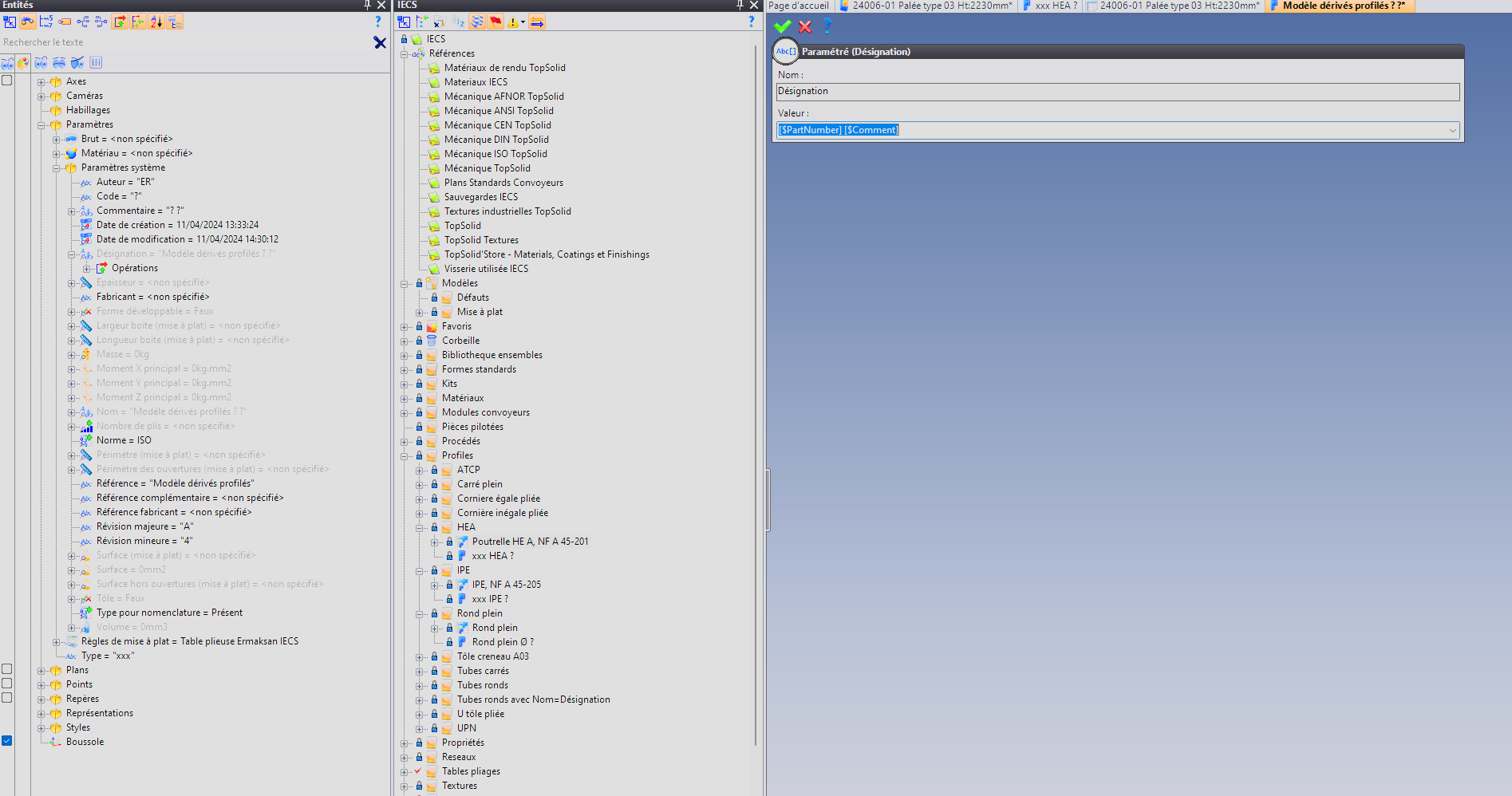1512x796 pixels.
Task: Switch to the xxx HEA ? tab
Action: (1050, 6)
